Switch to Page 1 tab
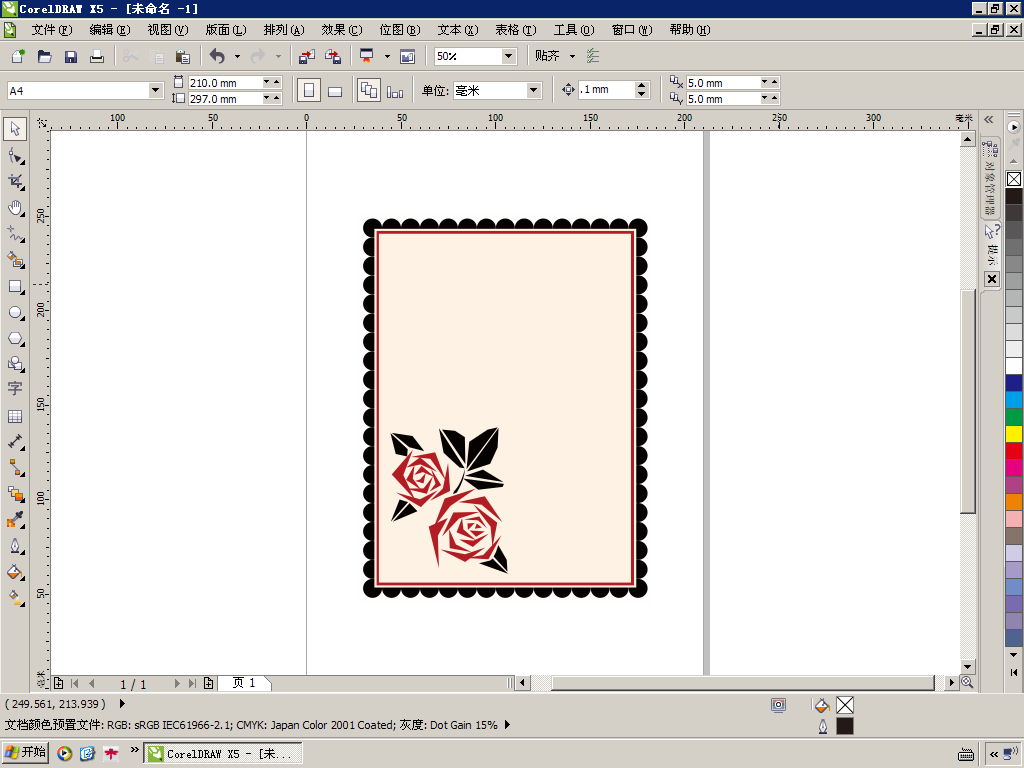The width and height of the screenshot is (1024, 768). (x=244, y=683)
